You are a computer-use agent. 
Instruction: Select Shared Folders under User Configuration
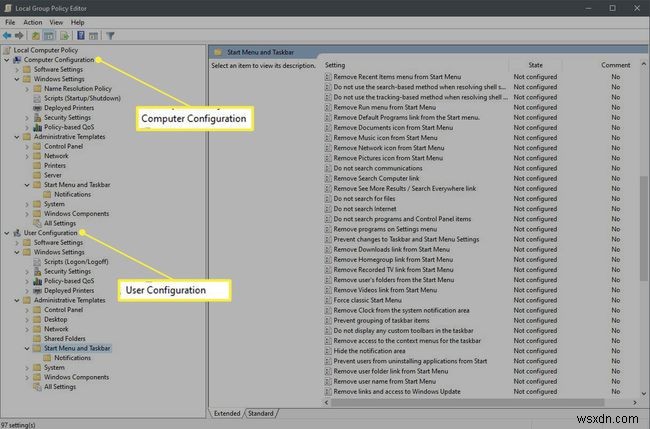coord(65,339)
